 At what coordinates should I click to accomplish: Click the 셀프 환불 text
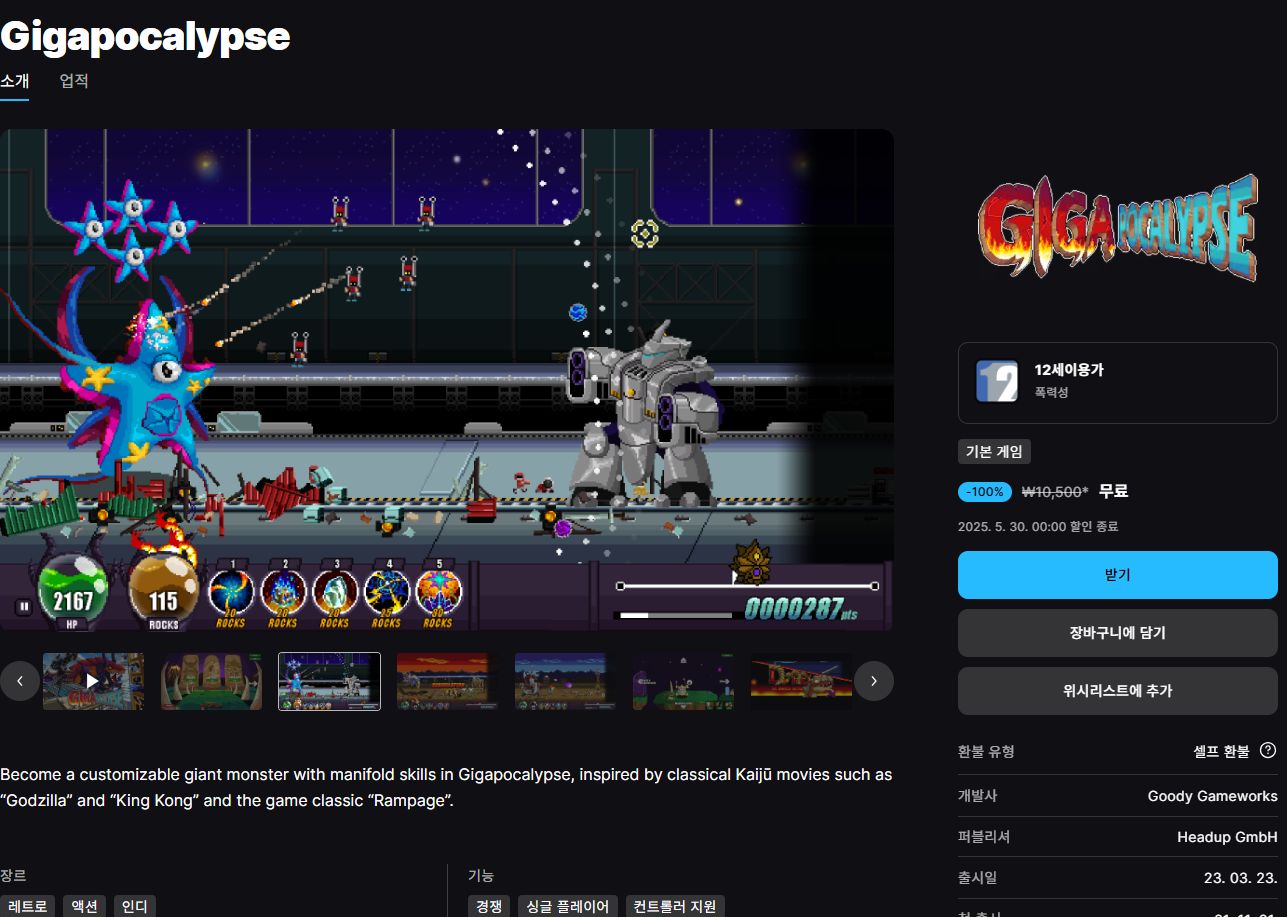(1221, 751)
